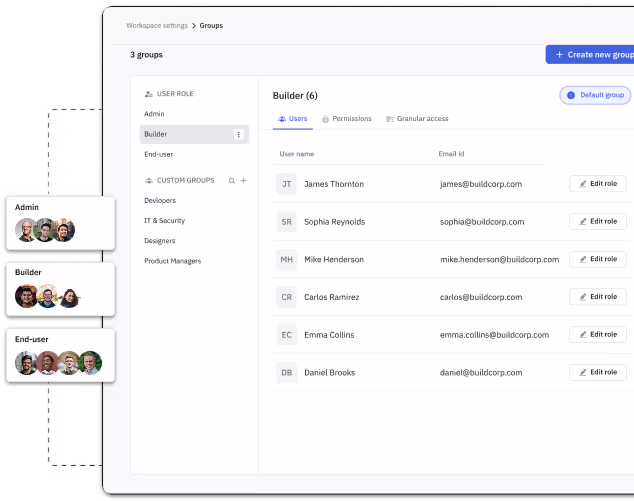This screenshot has height=501, width=634.
Task: Click the JT avatar for James Thornton
Action: 287,184
